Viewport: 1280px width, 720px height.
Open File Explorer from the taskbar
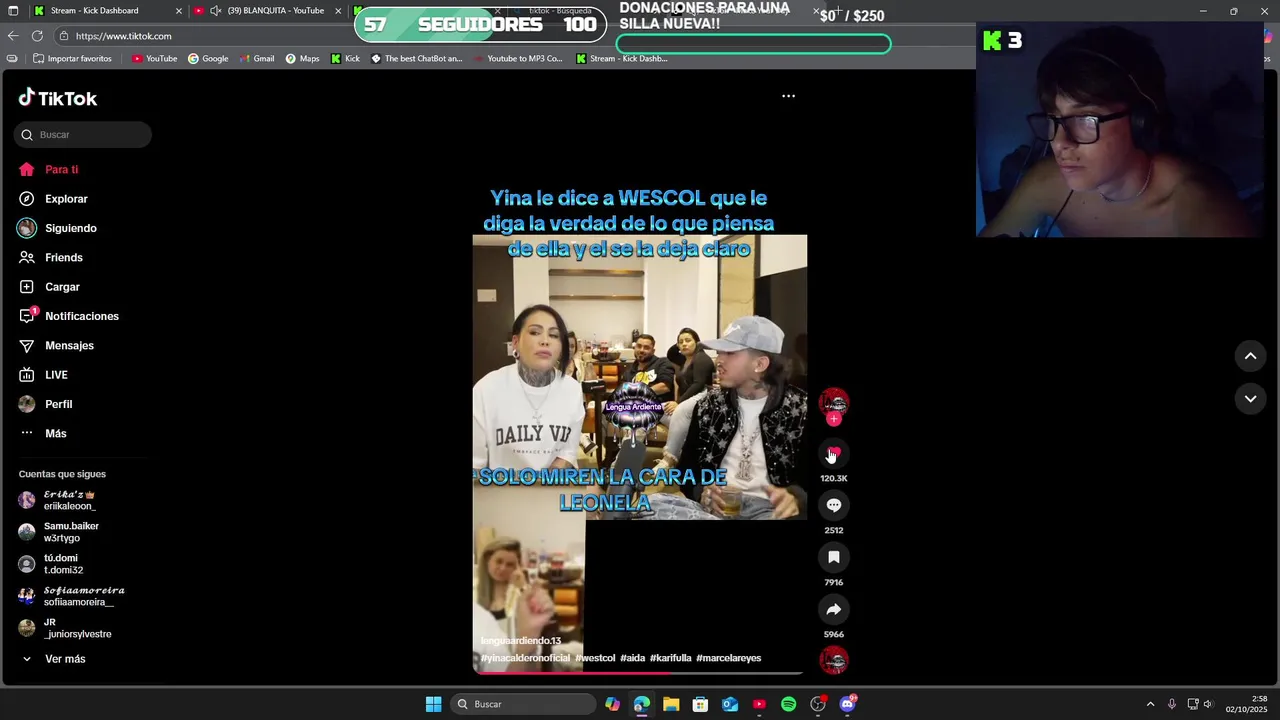coord(671,704)
